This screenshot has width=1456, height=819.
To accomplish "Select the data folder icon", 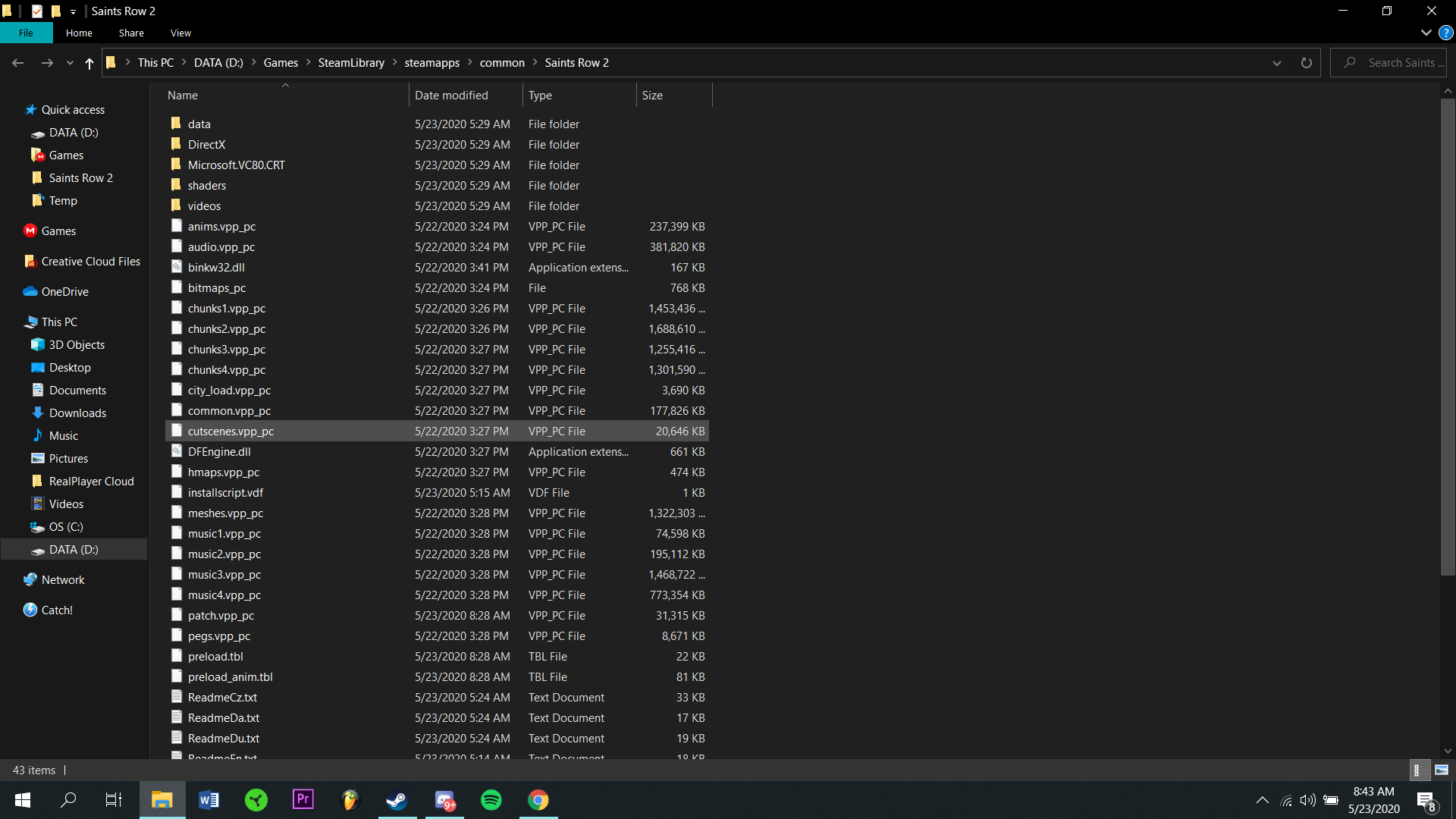I will (x=176, y=123).
